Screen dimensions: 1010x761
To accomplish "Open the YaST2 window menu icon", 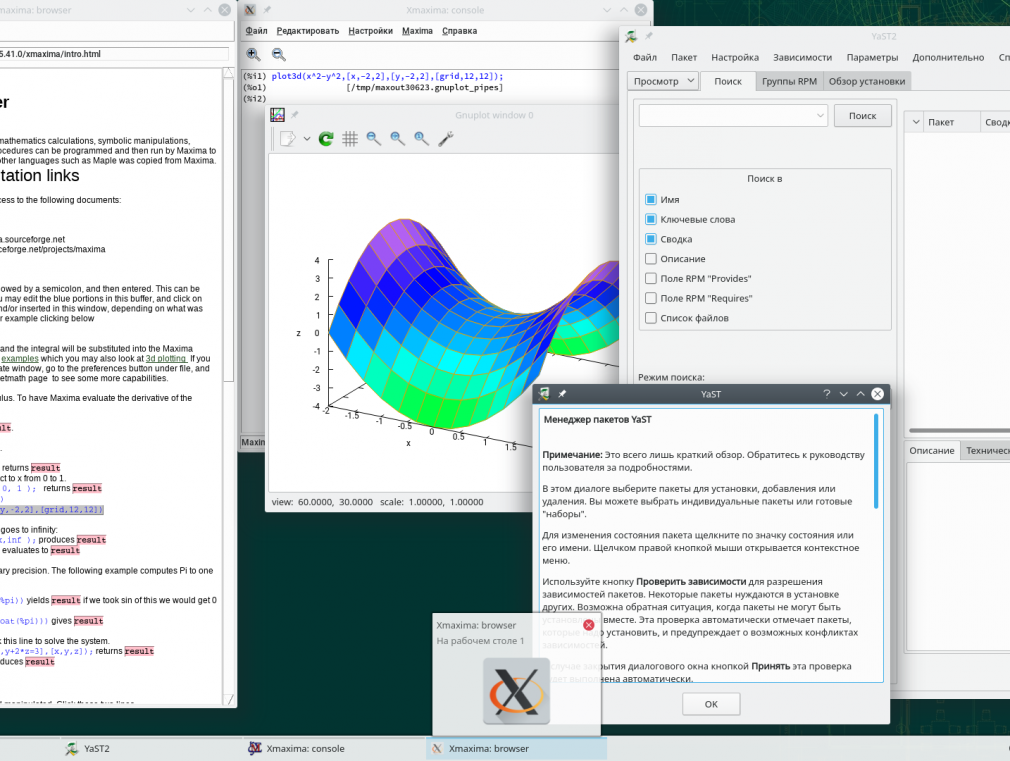I will [631, 37].
